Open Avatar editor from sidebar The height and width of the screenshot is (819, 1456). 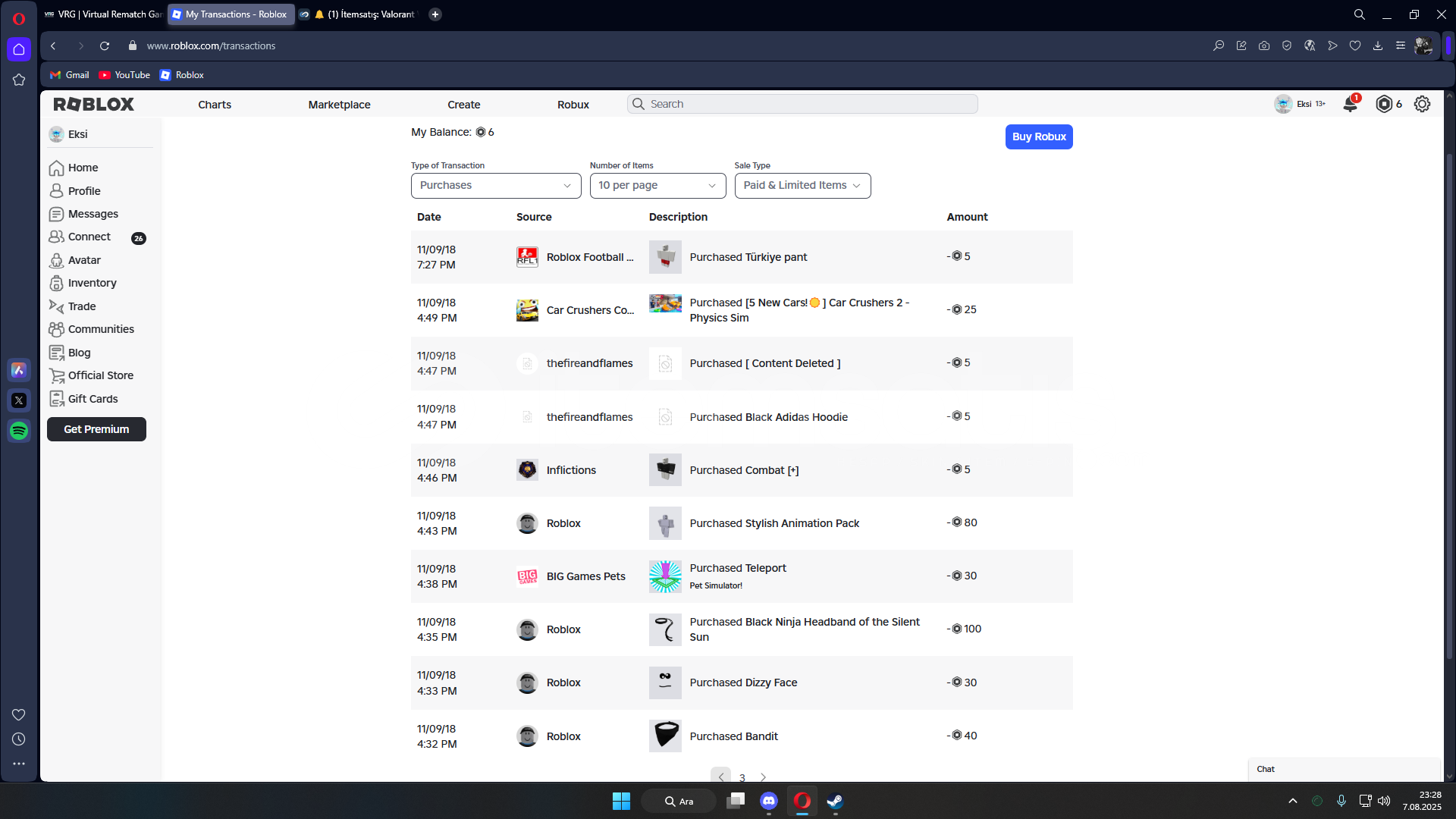74,260
